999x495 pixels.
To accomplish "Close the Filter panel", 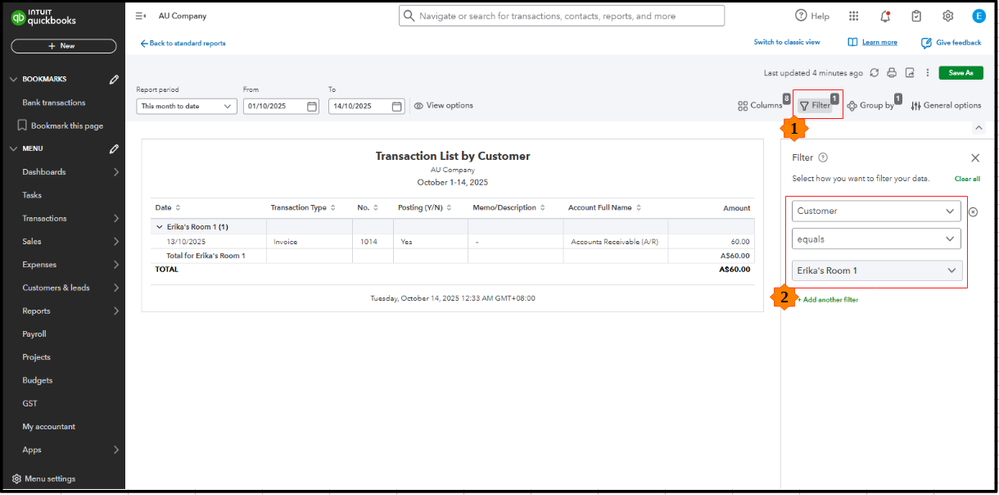I will pyautogui.click(x=975, y=158).
